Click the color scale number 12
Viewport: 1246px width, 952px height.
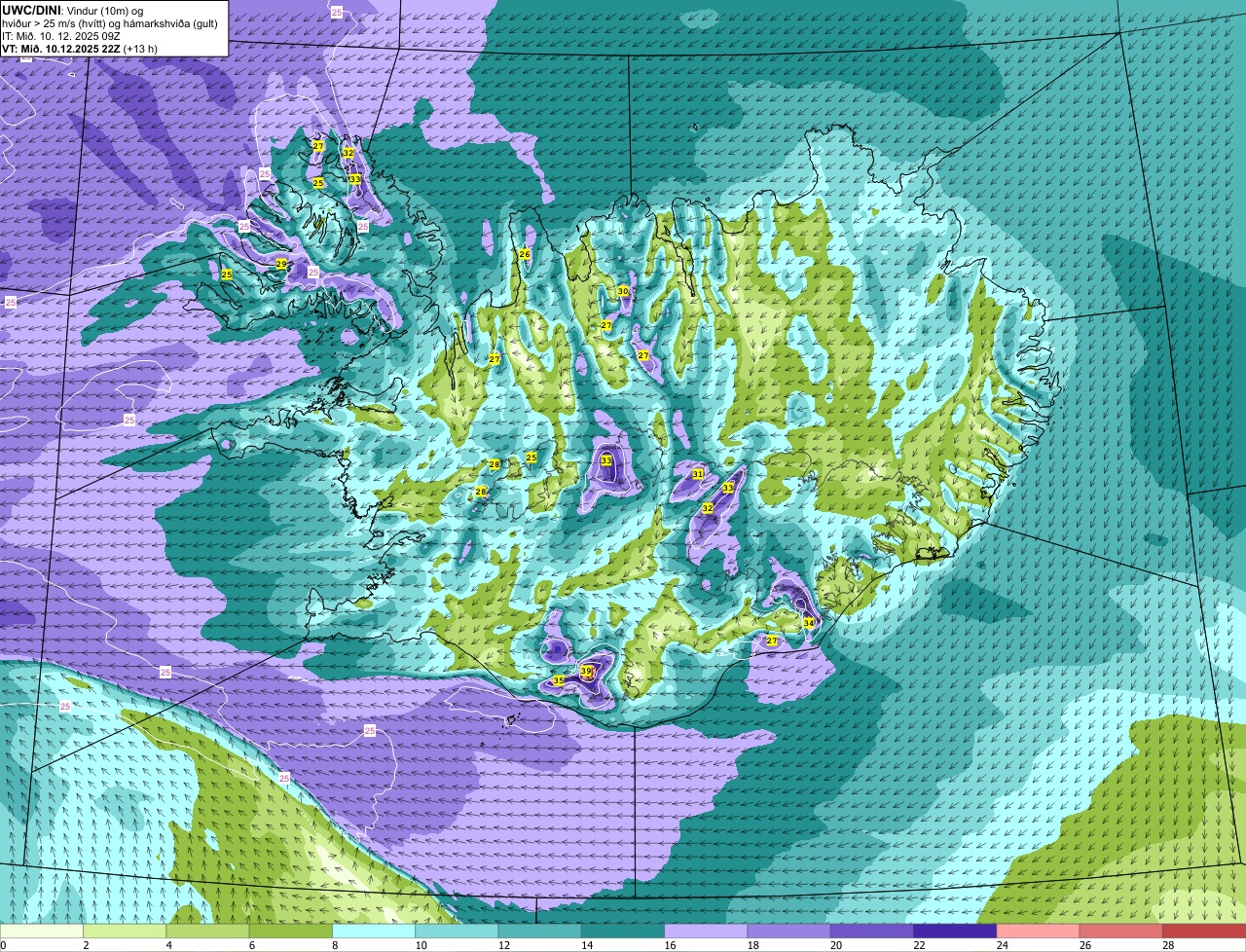click(503, 945)
